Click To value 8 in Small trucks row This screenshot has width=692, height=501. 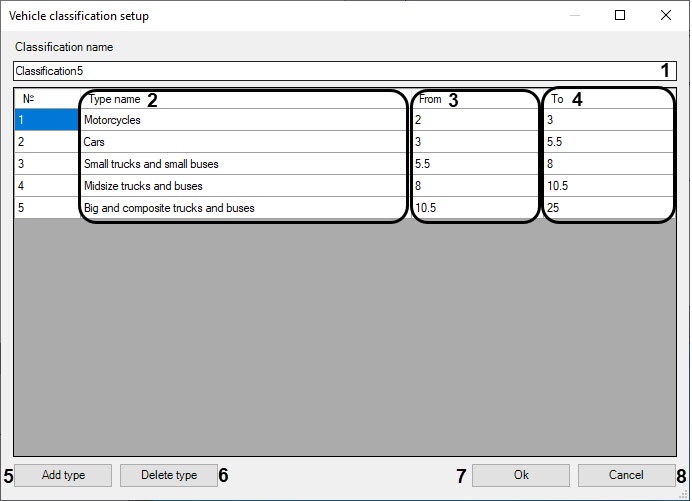click(x=609, y=164)
